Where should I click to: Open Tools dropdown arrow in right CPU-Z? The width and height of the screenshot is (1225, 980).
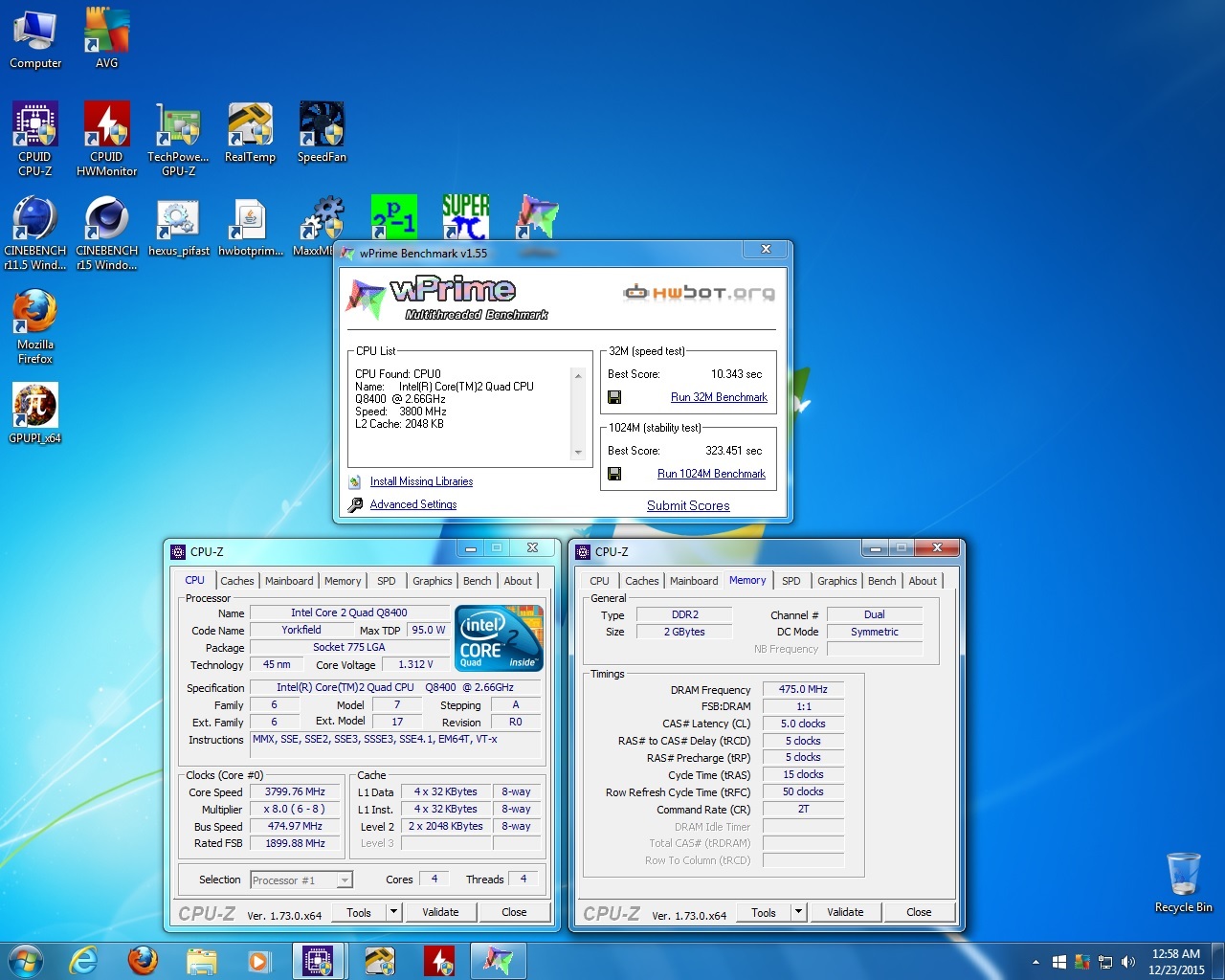click(x=798, y=912)
